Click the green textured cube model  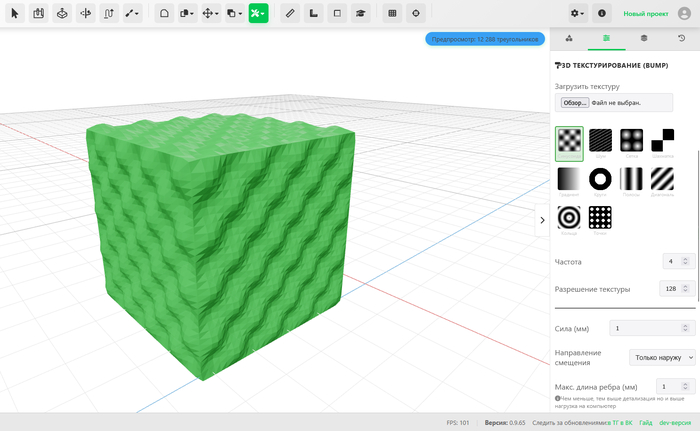pyautogui.click(x=221, y=246)
